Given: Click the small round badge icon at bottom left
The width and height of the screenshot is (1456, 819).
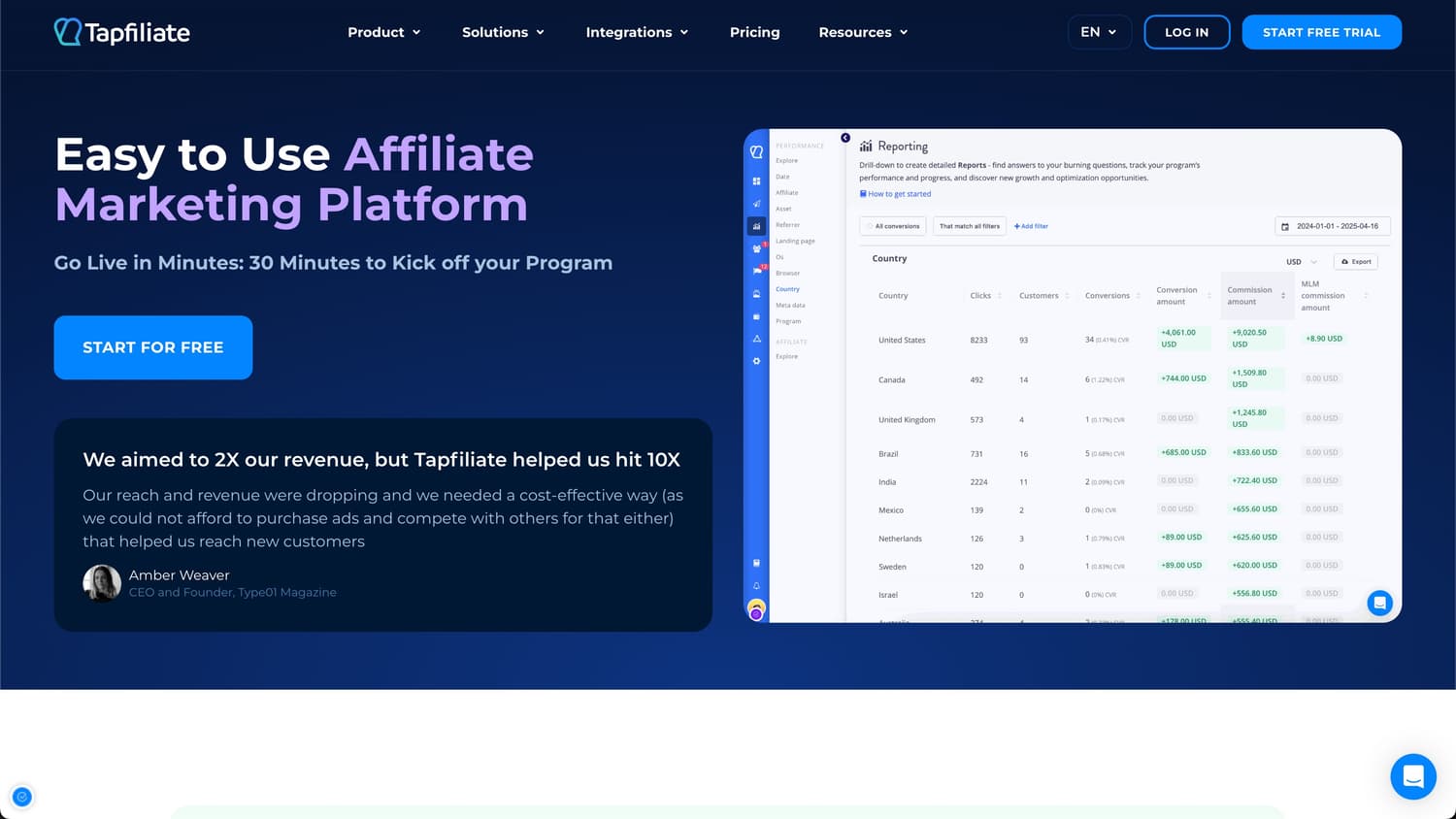Looking at the screenshot, I should [x=22, y=797].
